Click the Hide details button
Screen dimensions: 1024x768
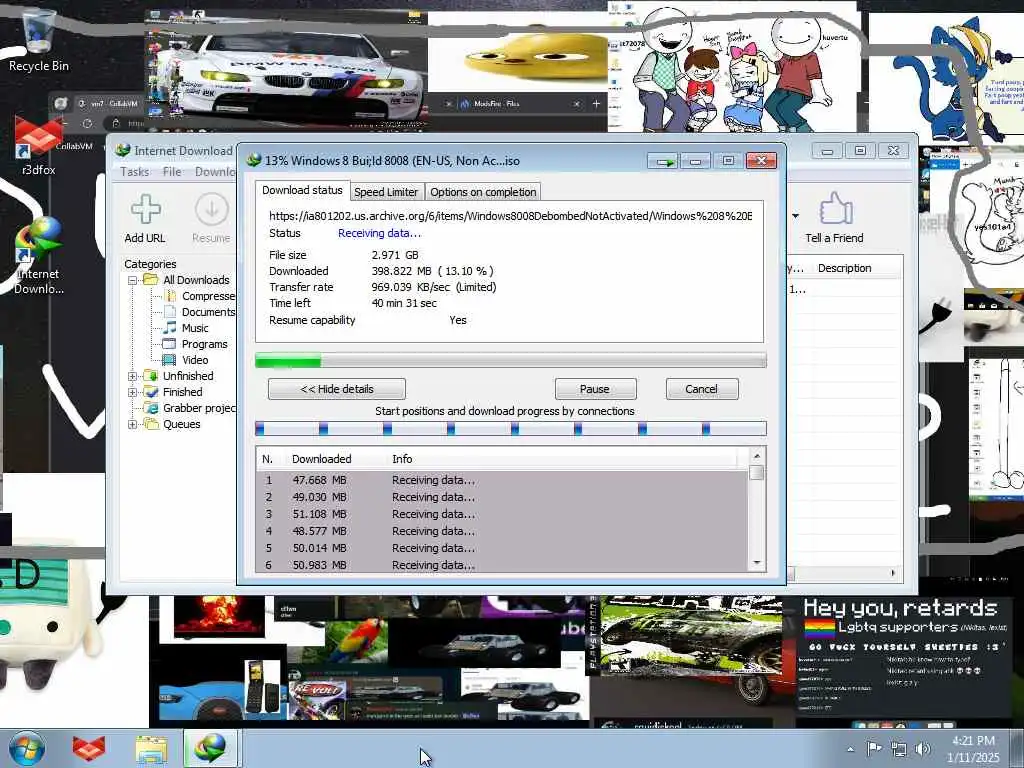[x=337, y=389]
